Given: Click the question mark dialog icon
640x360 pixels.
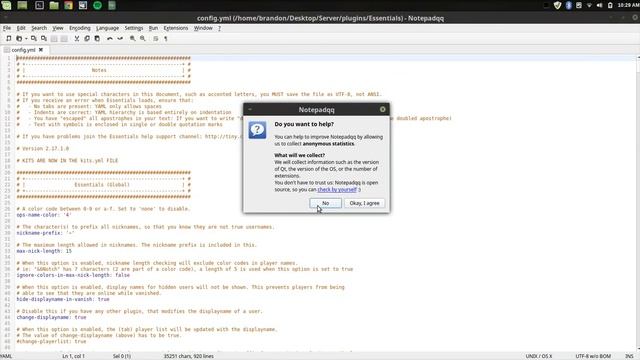Looking at the screenshot, I should coord(258,130).
